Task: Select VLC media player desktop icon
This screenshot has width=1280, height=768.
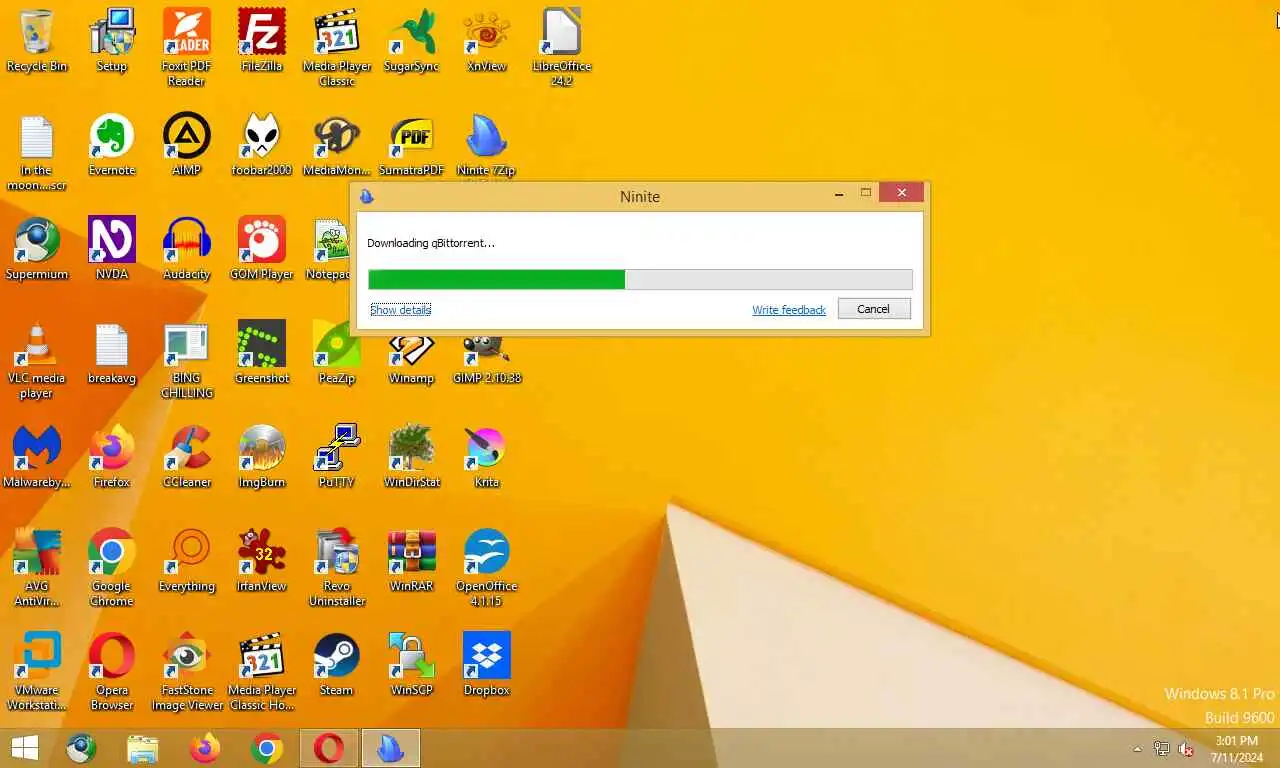Action: 37,360
